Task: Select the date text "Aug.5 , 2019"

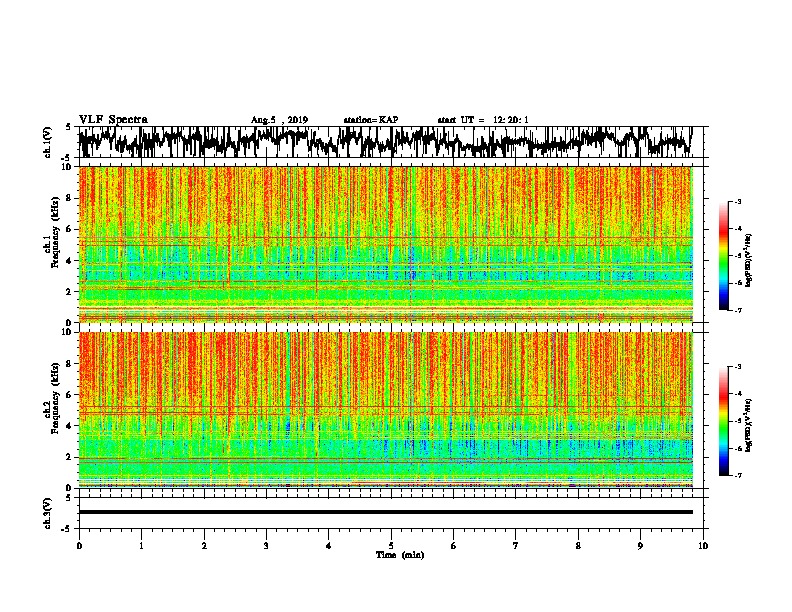Action: pyautogui.click(x=279, y=120)
